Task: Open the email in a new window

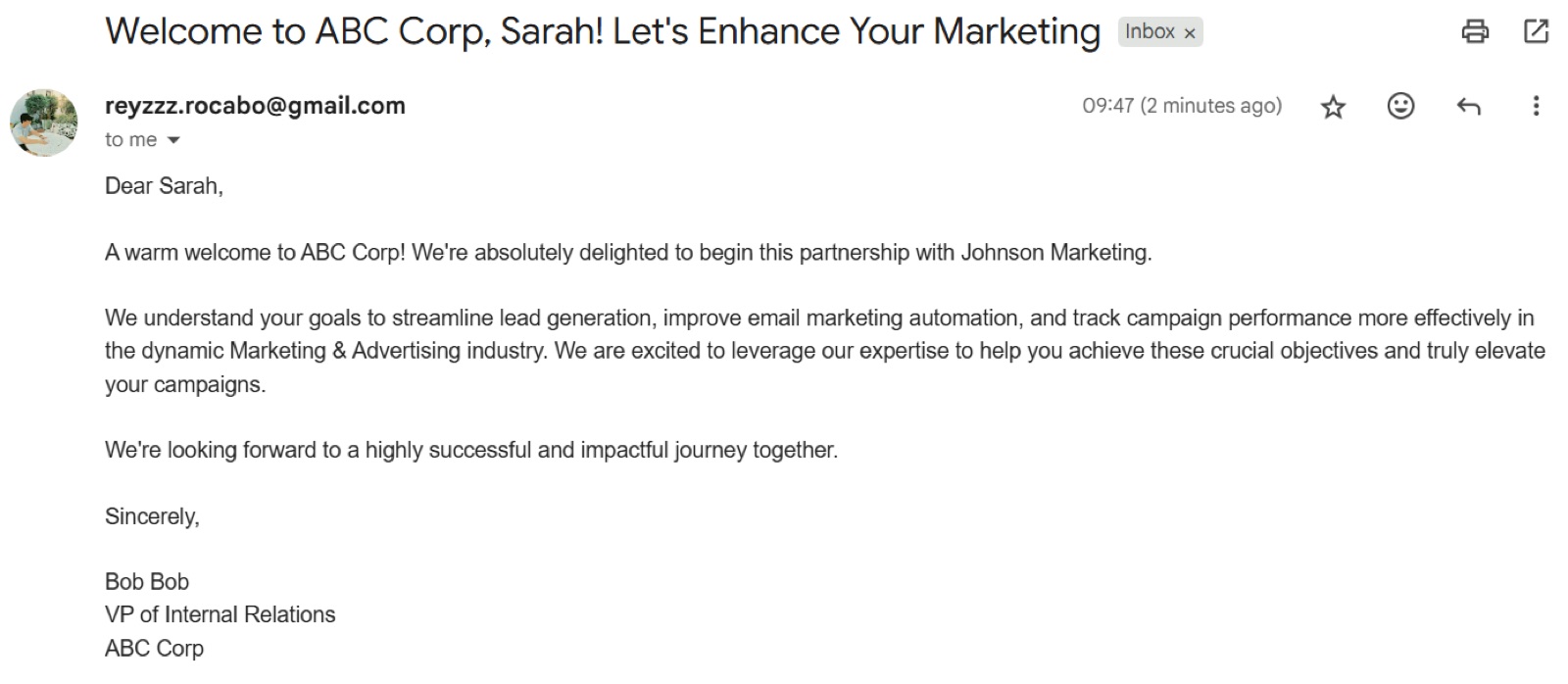Action: pyautogui.click(x=1536, y=31)
